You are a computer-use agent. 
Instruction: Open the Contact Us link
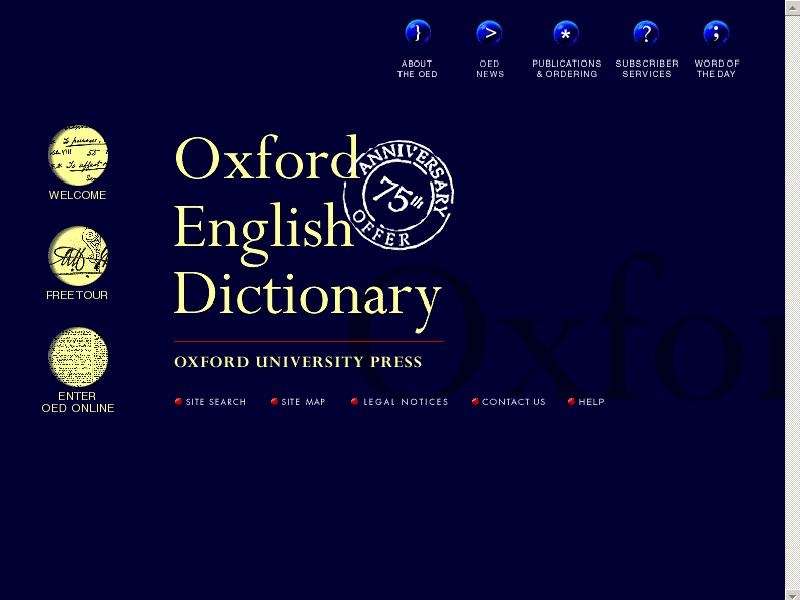coord(514,402)
